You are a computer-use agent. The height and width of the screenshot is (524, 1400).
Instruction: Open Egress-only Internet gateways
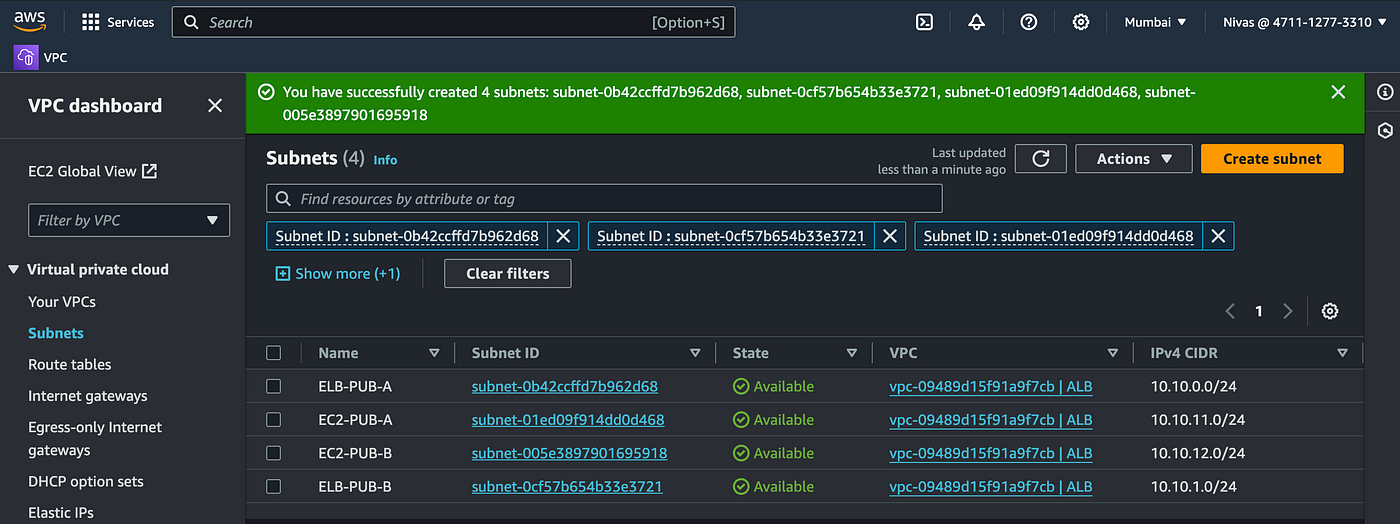pos(95,439)
